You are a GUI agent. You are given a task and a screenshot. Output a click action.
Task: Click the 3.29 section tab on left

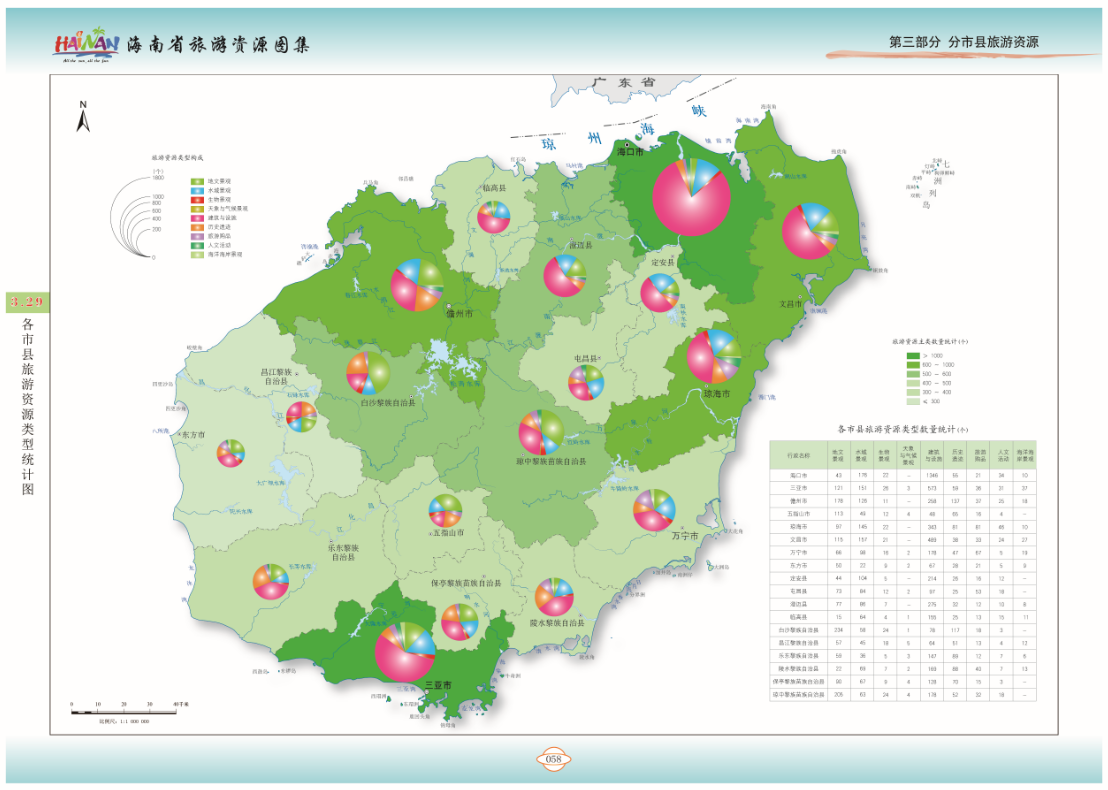(x=27, y=301)
